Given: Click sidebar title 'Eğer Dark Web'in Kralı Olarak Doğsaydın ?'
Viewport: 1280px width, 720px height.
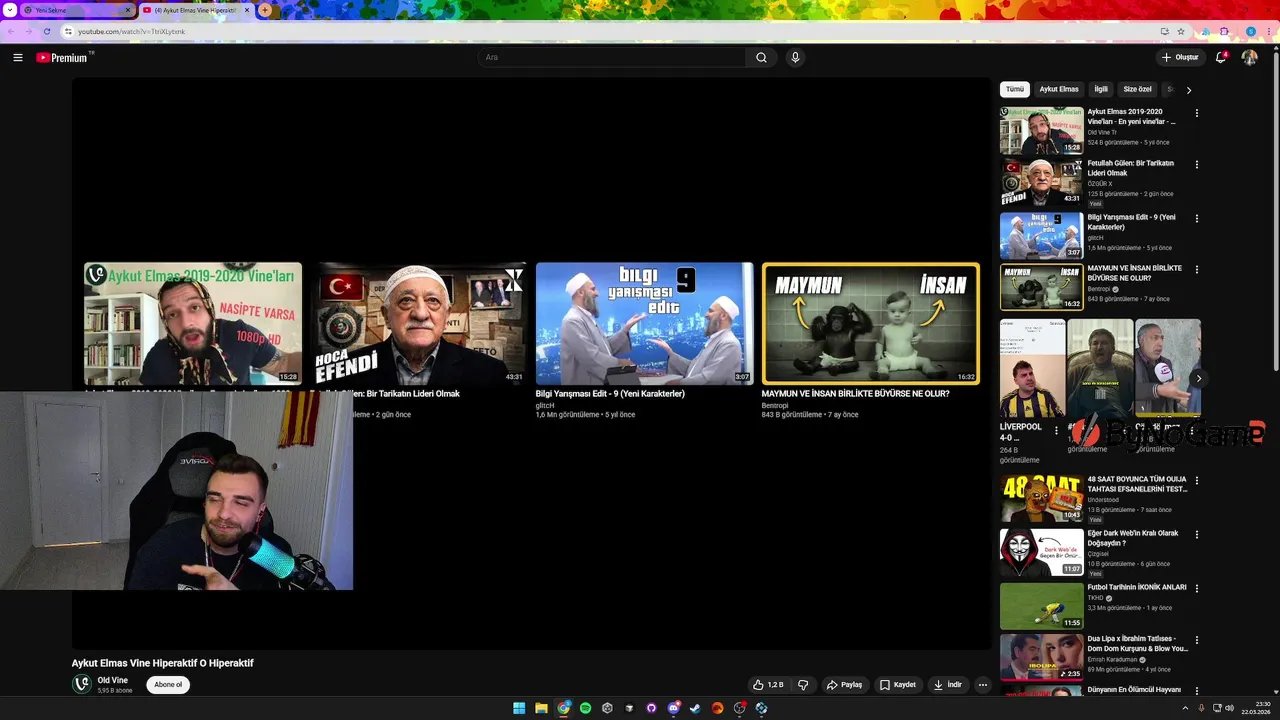Looking at the screenshot, I should [x=1133, y=538].
